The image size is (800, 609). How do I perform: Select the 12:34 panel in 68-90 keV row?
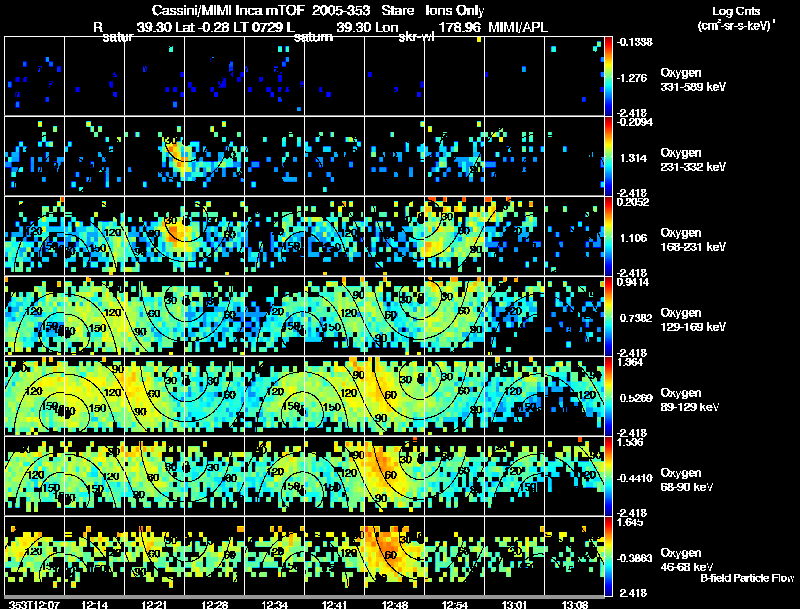(x=274, y=476)
